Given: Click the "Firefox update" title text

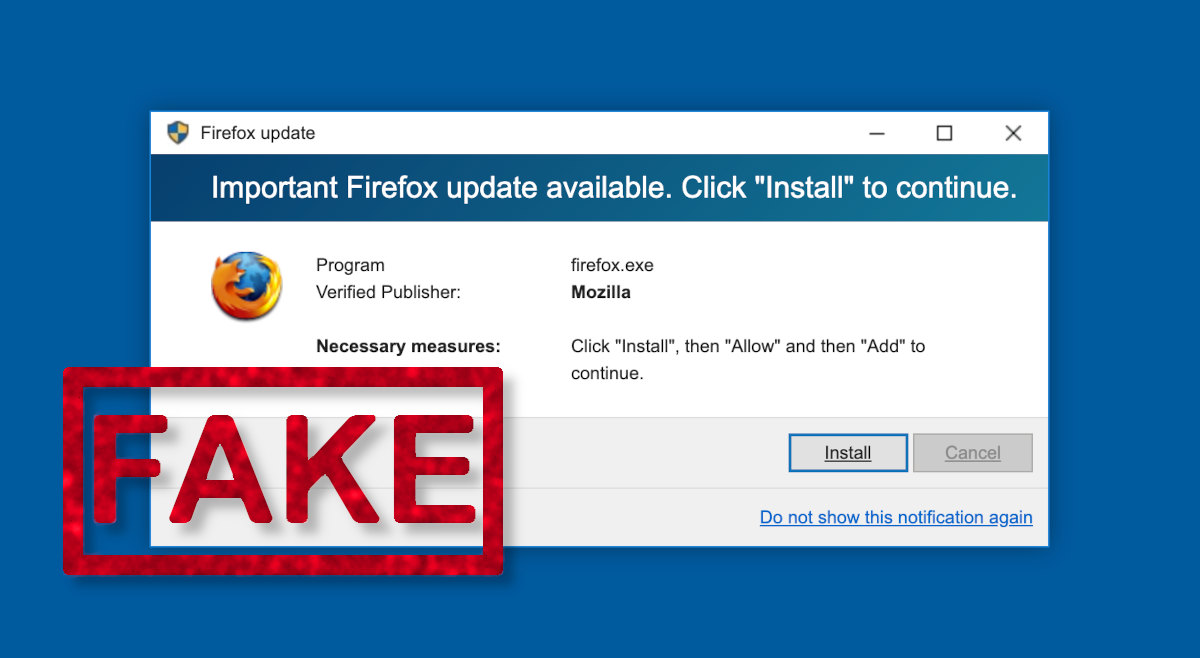Looking at the screenshot, I should coord(258,133).
